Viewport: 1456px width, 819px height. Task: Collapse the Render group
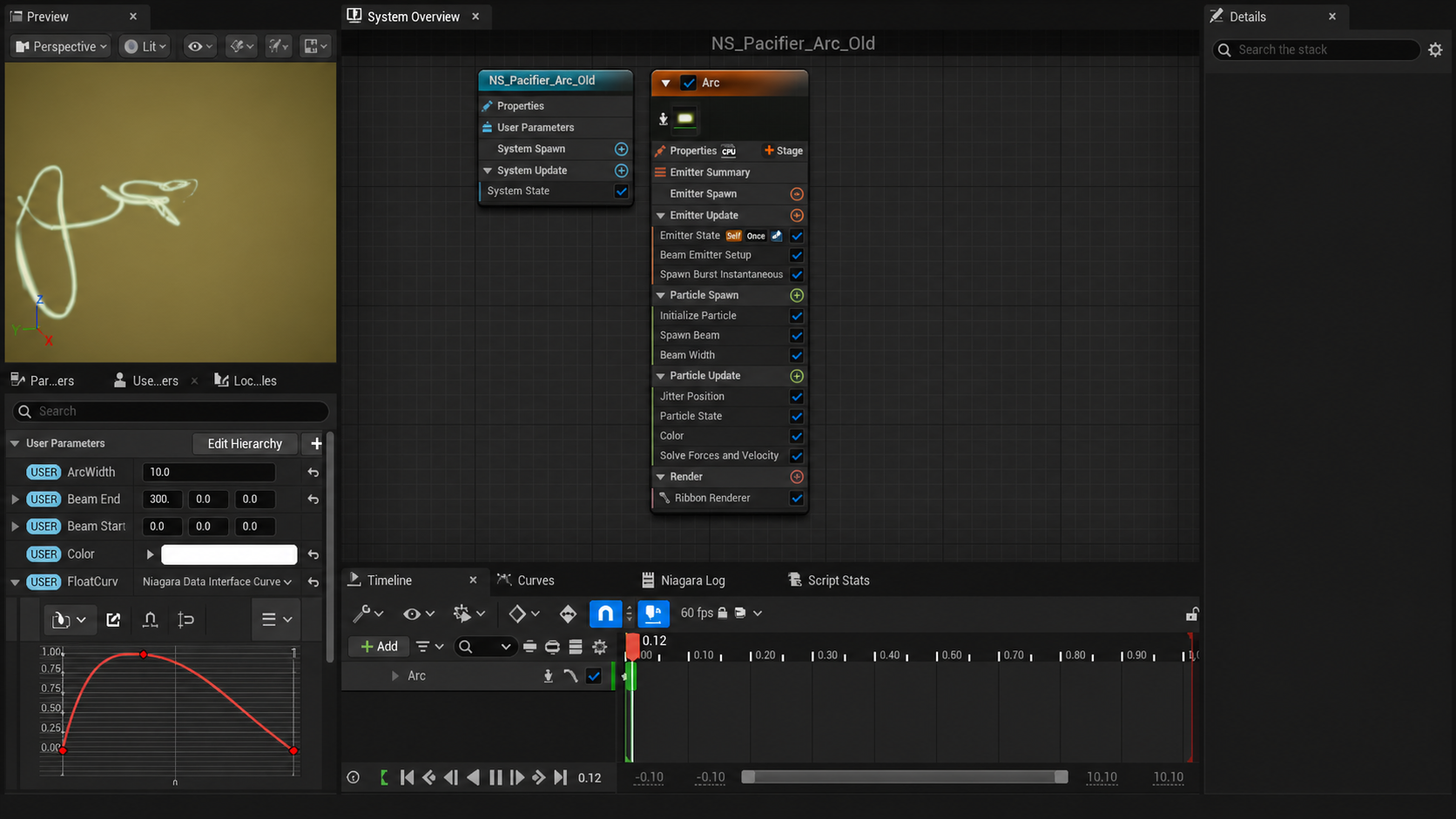[661, 477]
